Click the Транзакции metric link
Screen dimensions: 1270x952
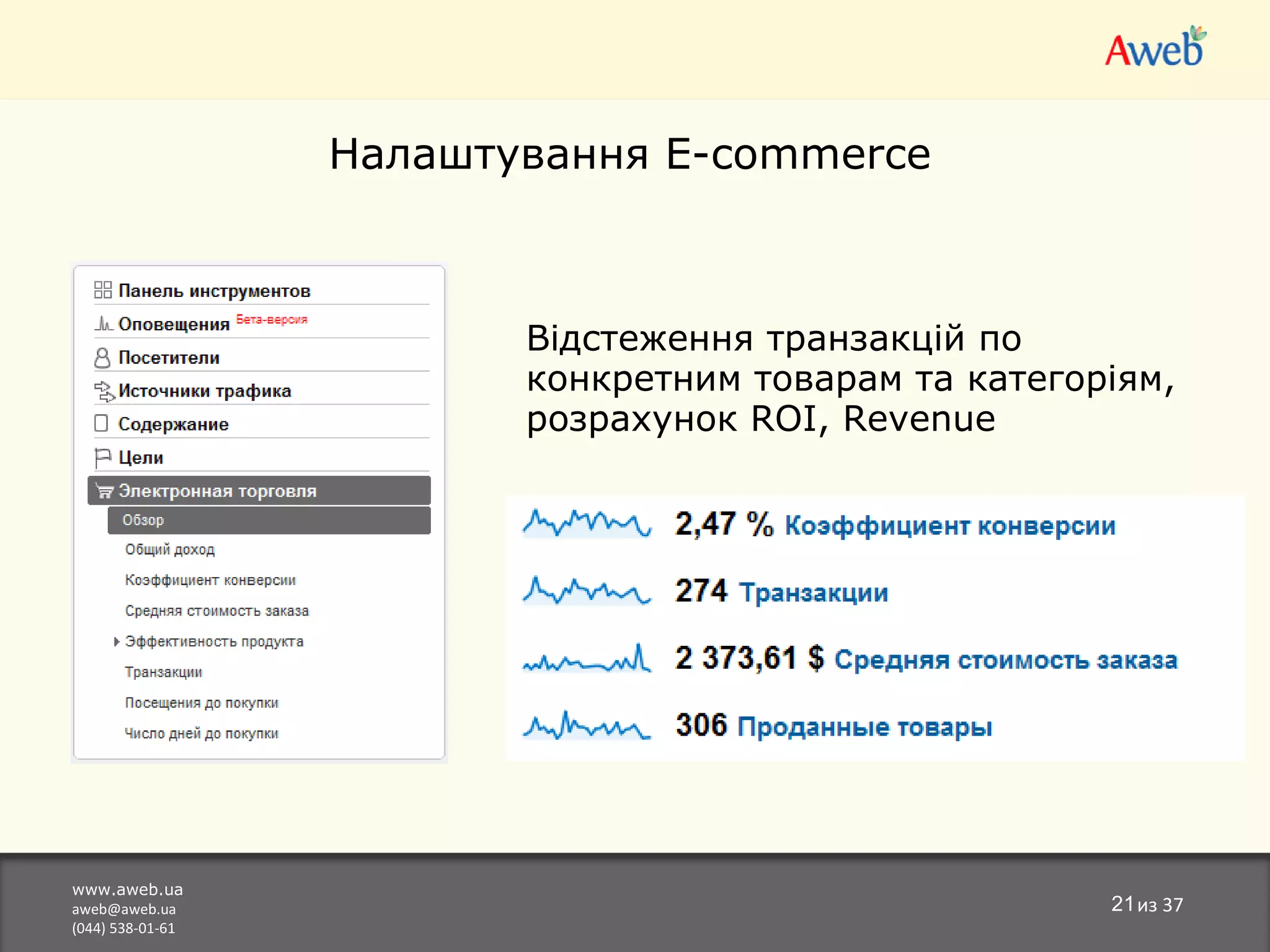tap(814, 593)
